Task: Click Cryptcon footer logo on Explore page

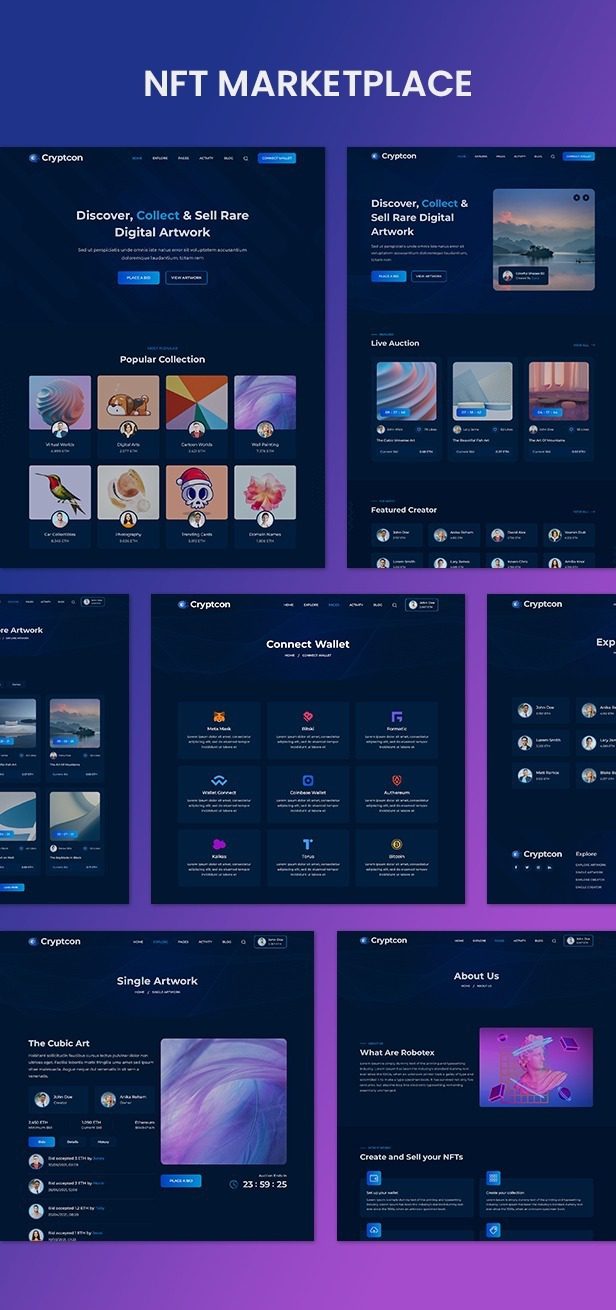Action: (537, 854)
